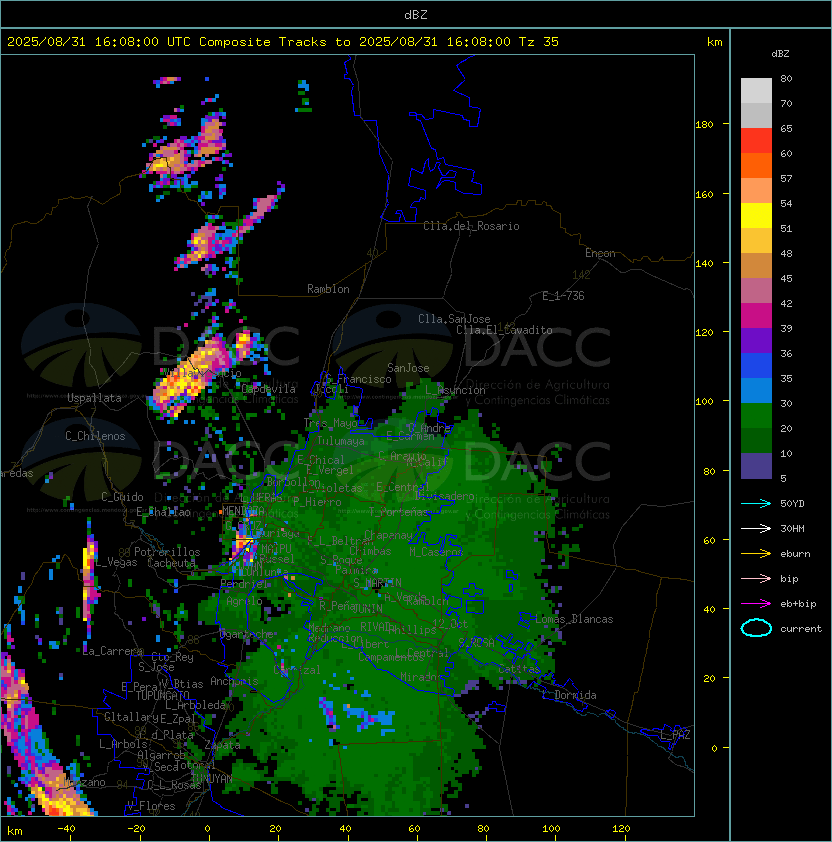The height and width of the screenshot is (842, 832).
Task: Select the gold 51-48 dBZ swatch
Action: [x=756, y=241]
